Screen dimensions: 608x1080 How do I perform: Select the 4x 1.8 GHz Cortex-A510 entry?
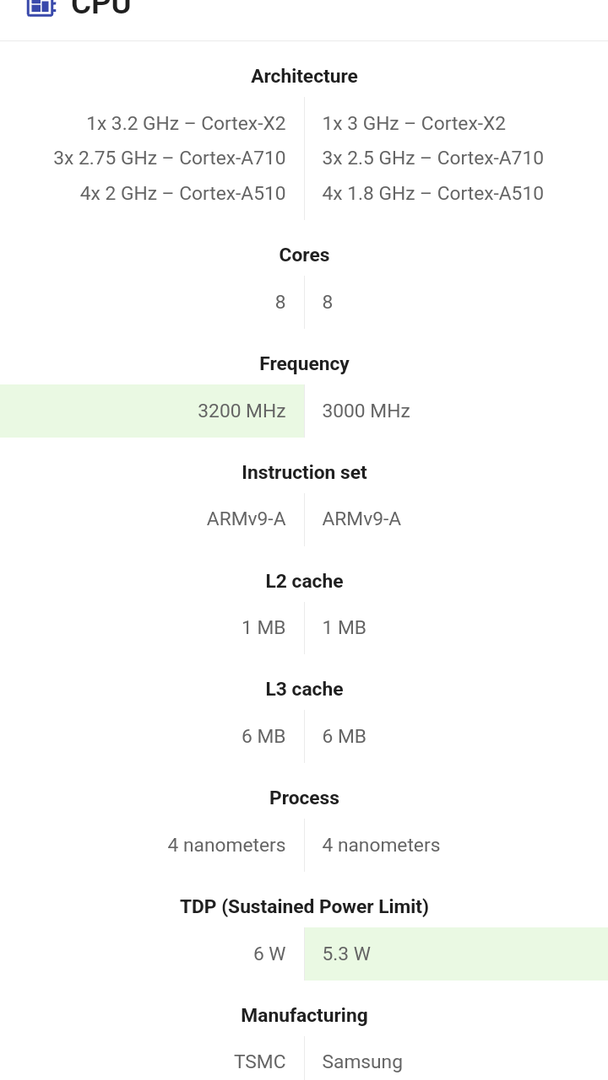433,193
